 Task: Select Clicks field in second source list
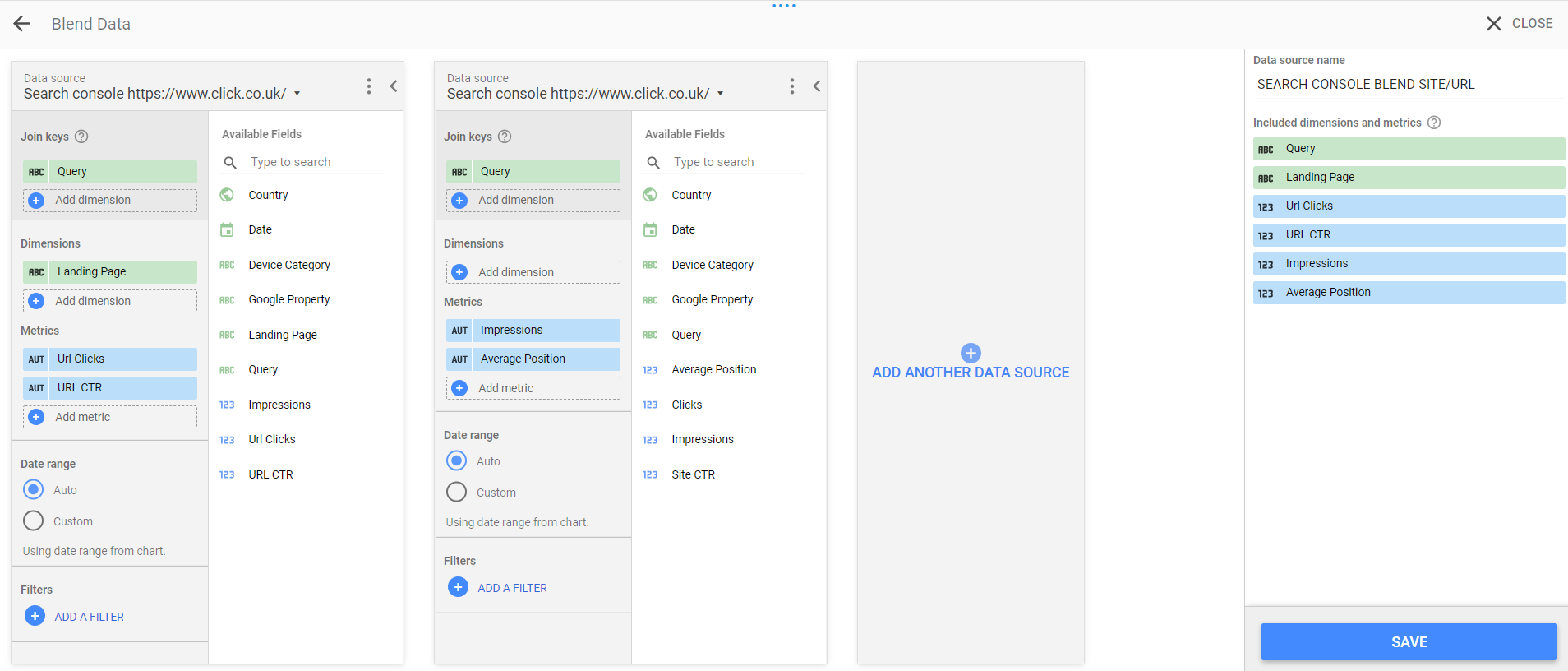click(687, 405)
